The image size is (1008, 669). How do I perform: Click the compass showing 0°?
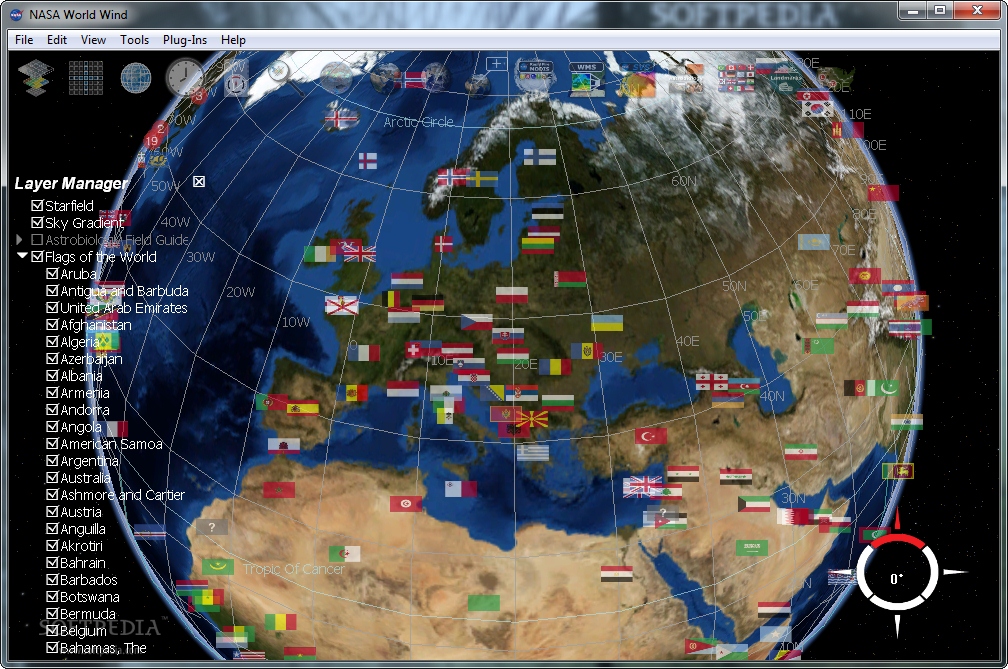pyautogui.click(x=896, y=573)
